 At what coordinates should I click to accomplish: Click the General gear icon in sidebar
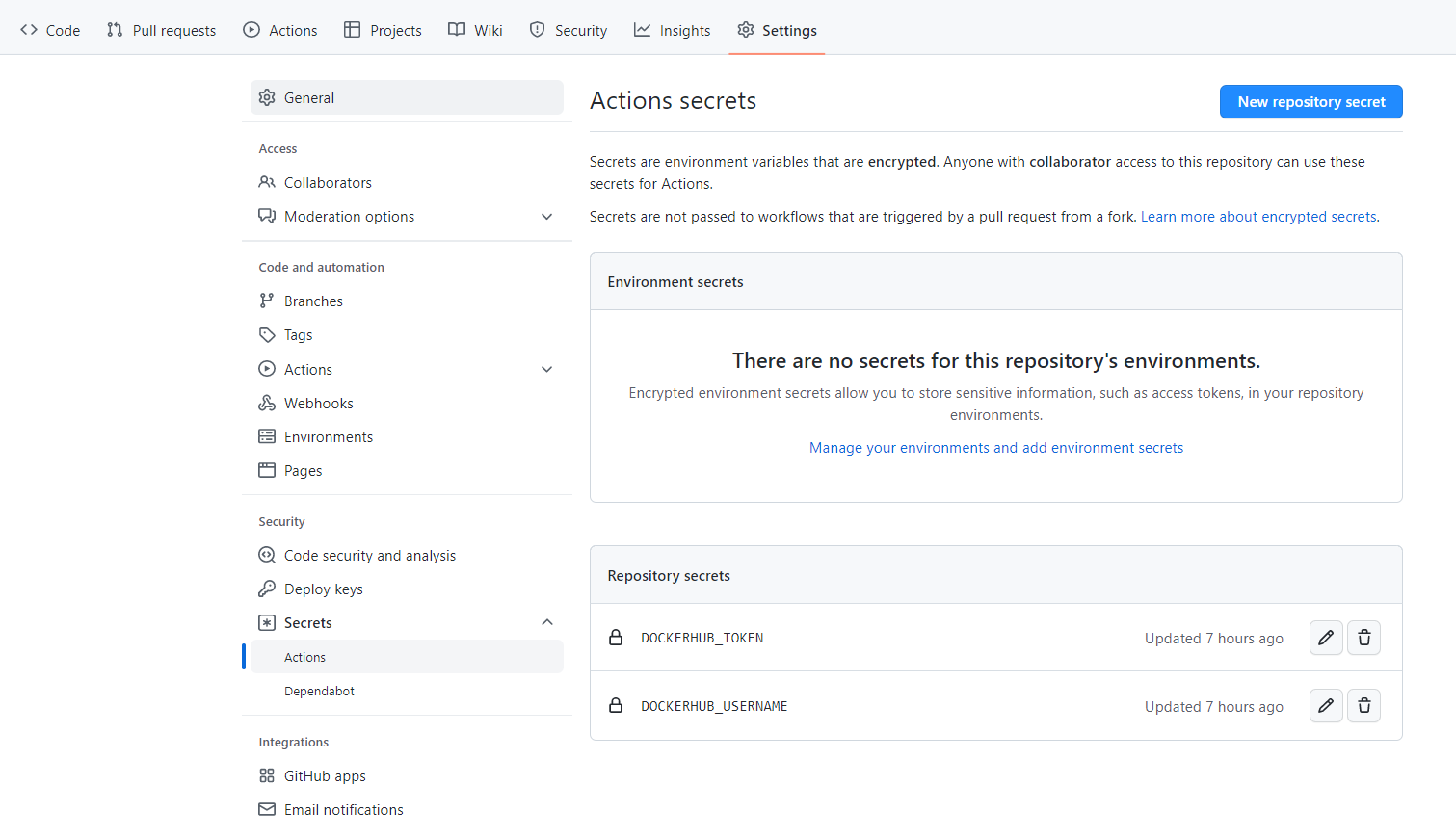(x=267, y=97)
